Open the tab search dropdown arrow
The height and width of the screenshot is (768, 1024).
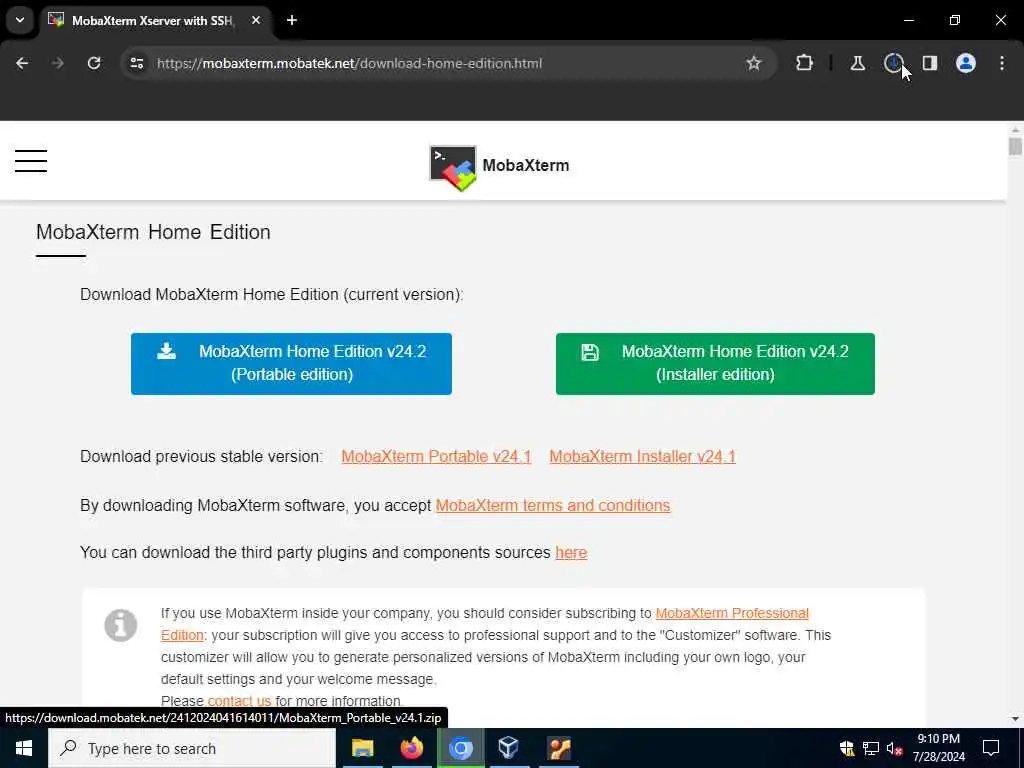[20, 20]
